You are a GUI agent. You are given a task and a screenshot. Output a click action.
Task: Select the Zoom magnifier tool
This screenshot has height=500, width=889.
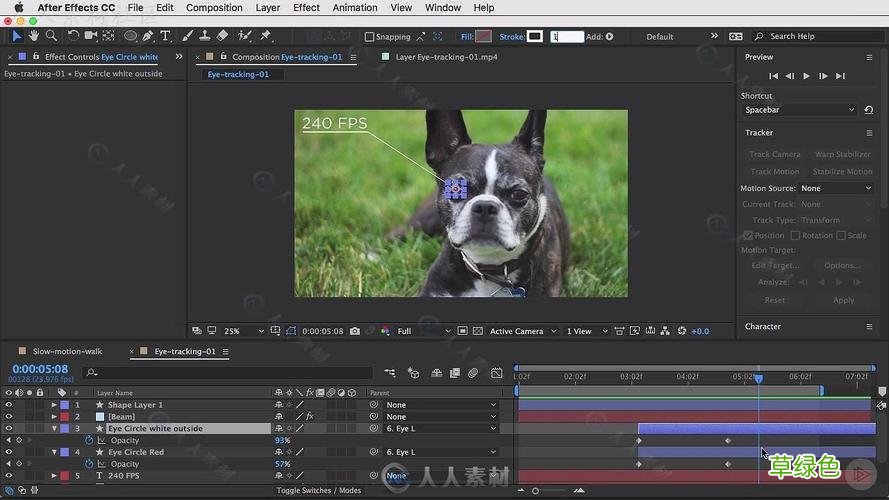coord(51,36)
